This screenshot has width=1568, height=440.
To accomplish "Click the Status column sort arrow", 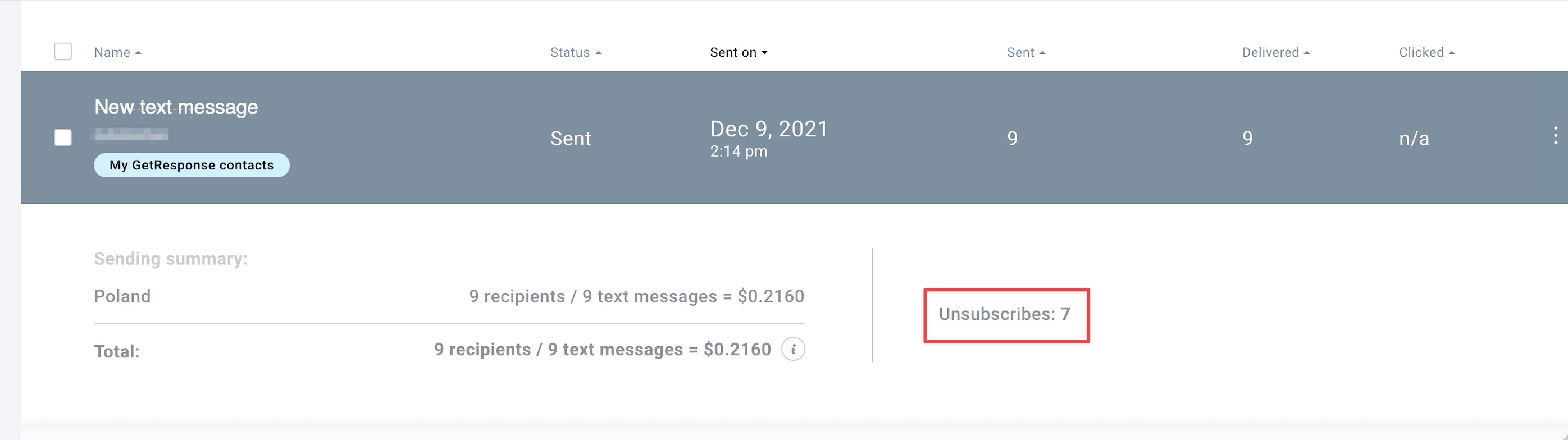I will point(598,53).
